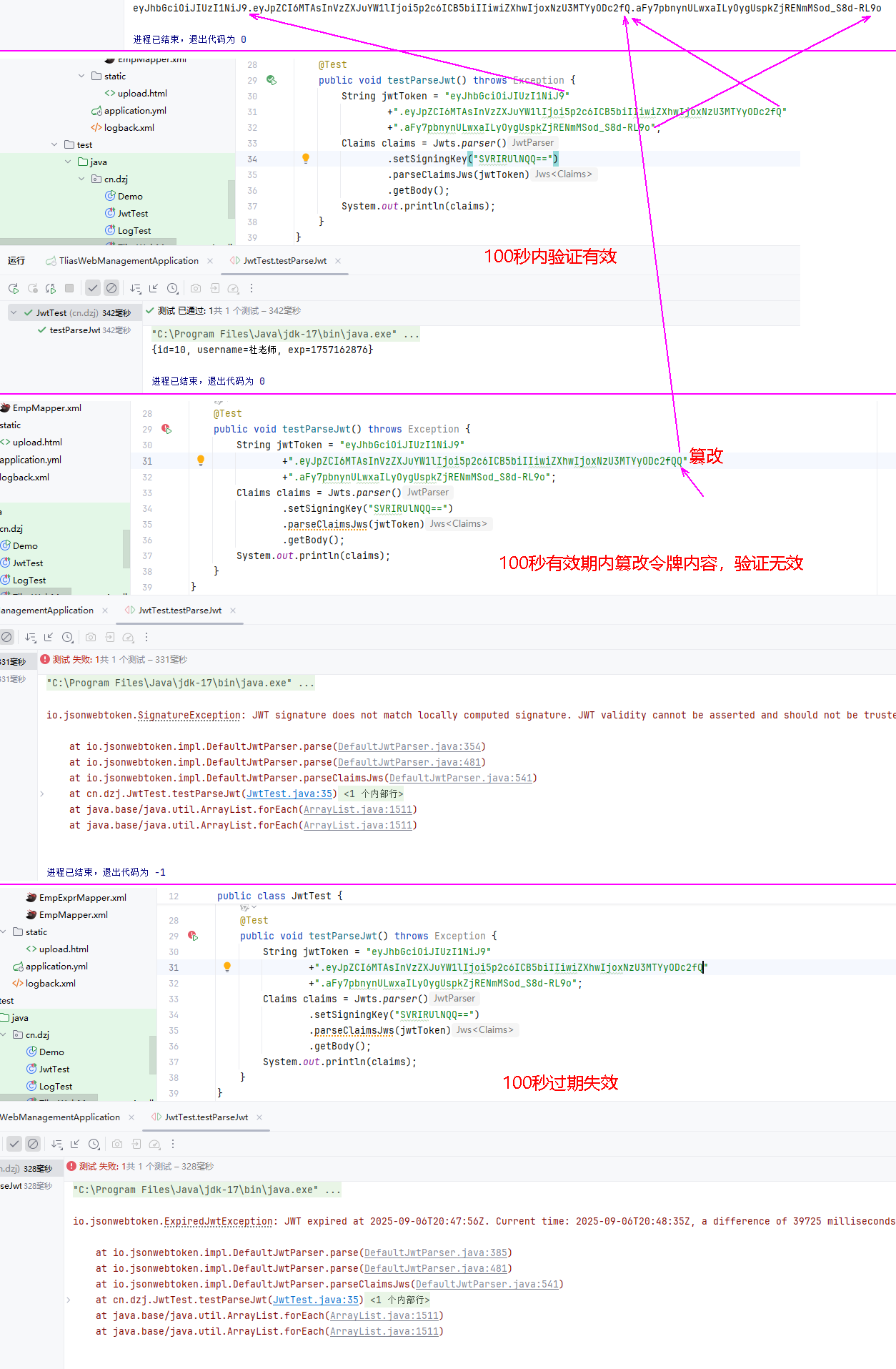Toggle Show Passed in the 342ms run toolbar

pyautogui.click(x=93, y=289)
